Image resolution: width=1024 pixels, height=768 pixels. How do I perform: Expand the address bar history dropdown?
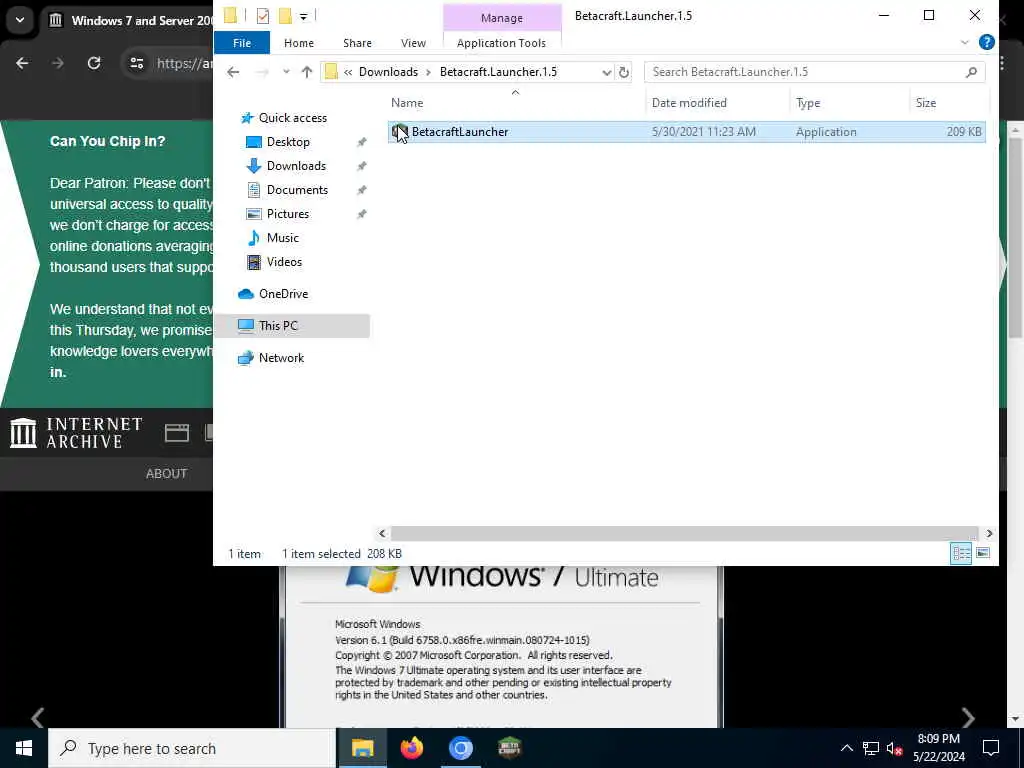tap(607, 72)
